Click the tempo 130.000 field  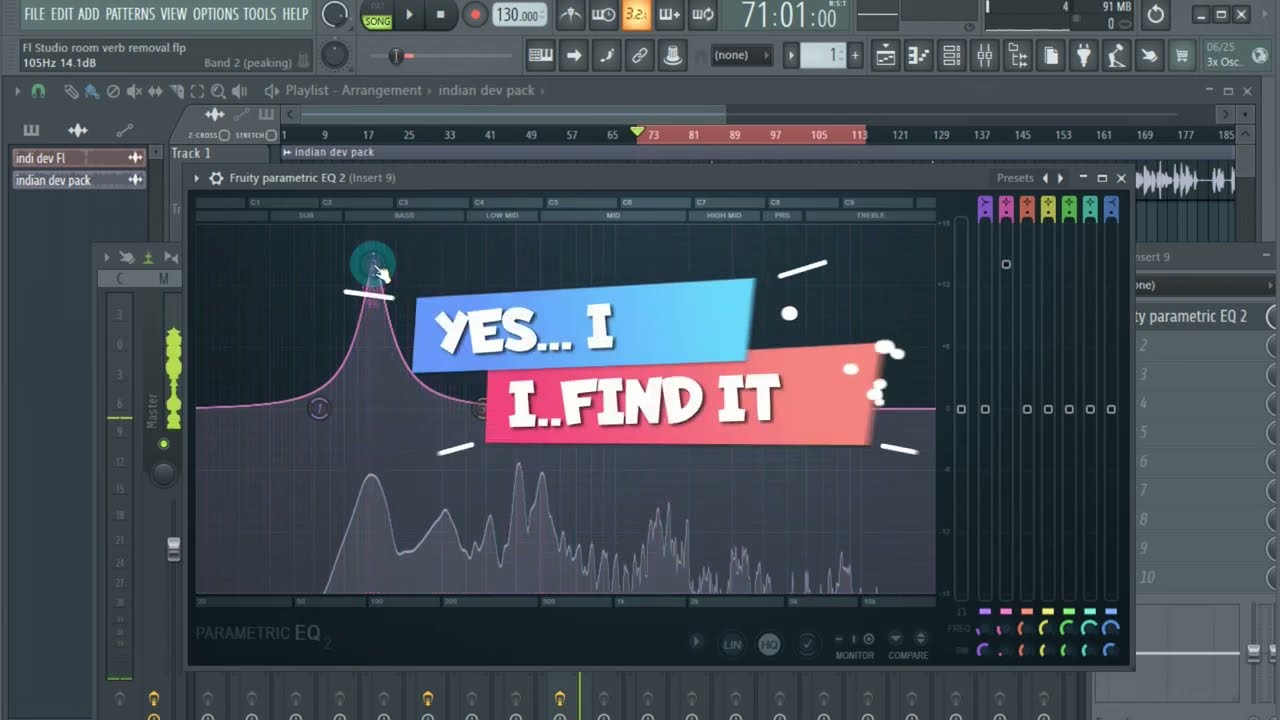(x=521, y=15)
